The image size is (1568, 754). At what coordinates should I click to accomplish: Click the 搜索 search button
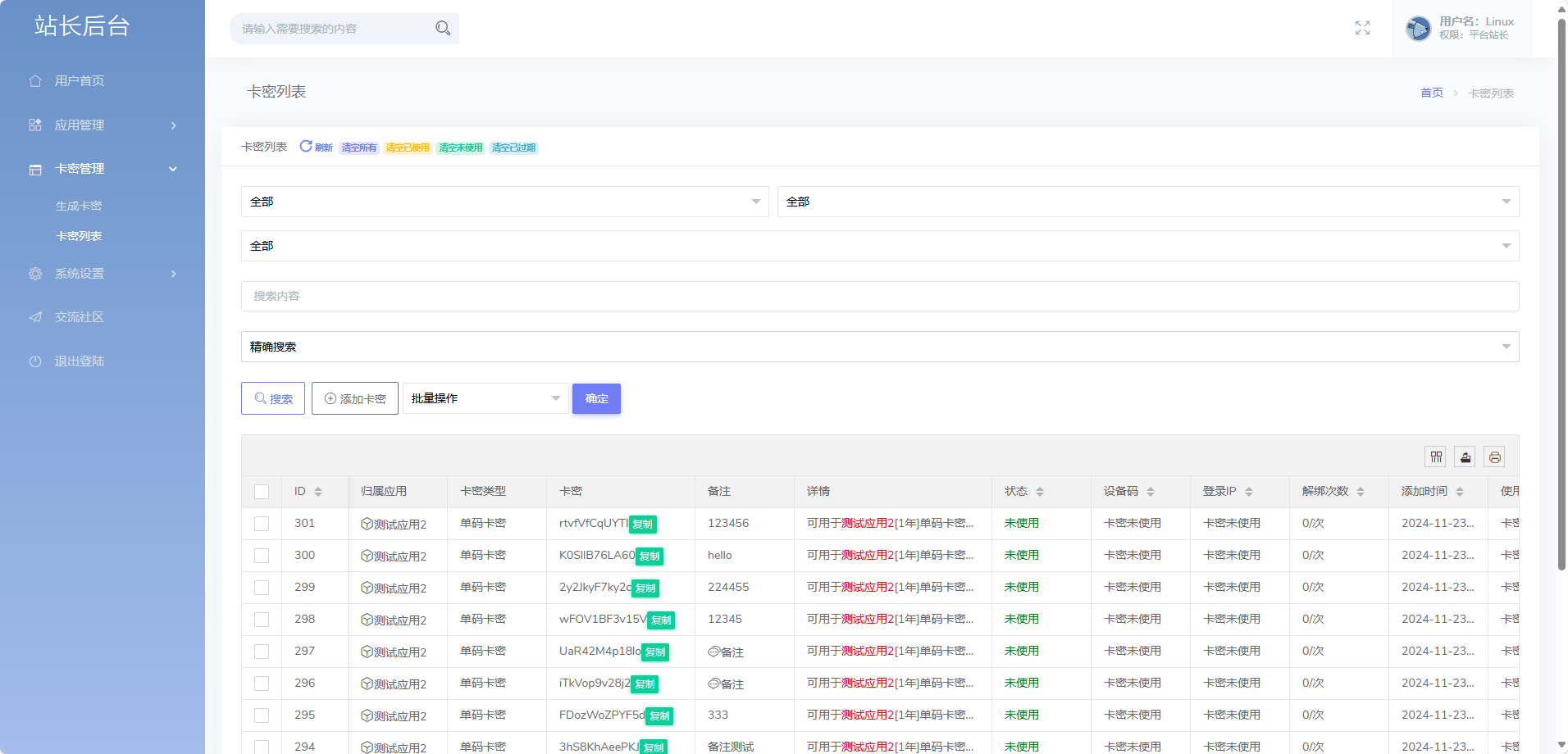[x=273, y=398]
